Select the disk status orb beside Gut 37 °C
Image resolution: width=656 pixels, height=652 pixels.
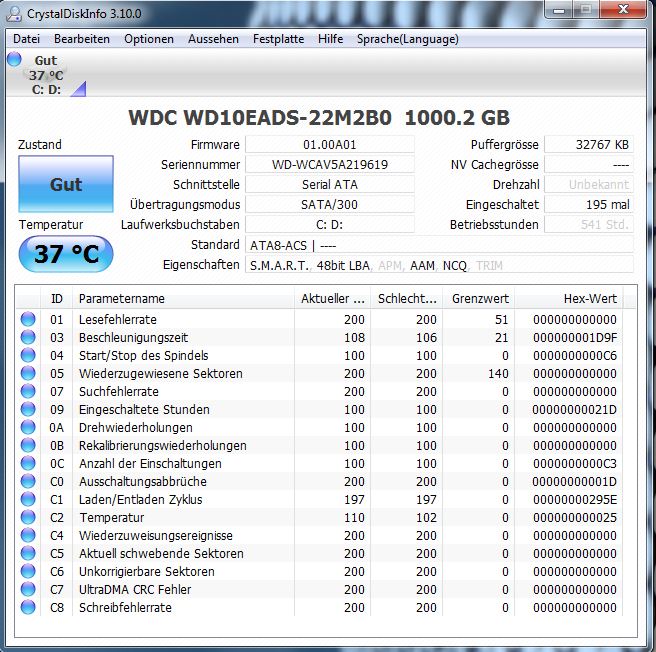[14, 59]
